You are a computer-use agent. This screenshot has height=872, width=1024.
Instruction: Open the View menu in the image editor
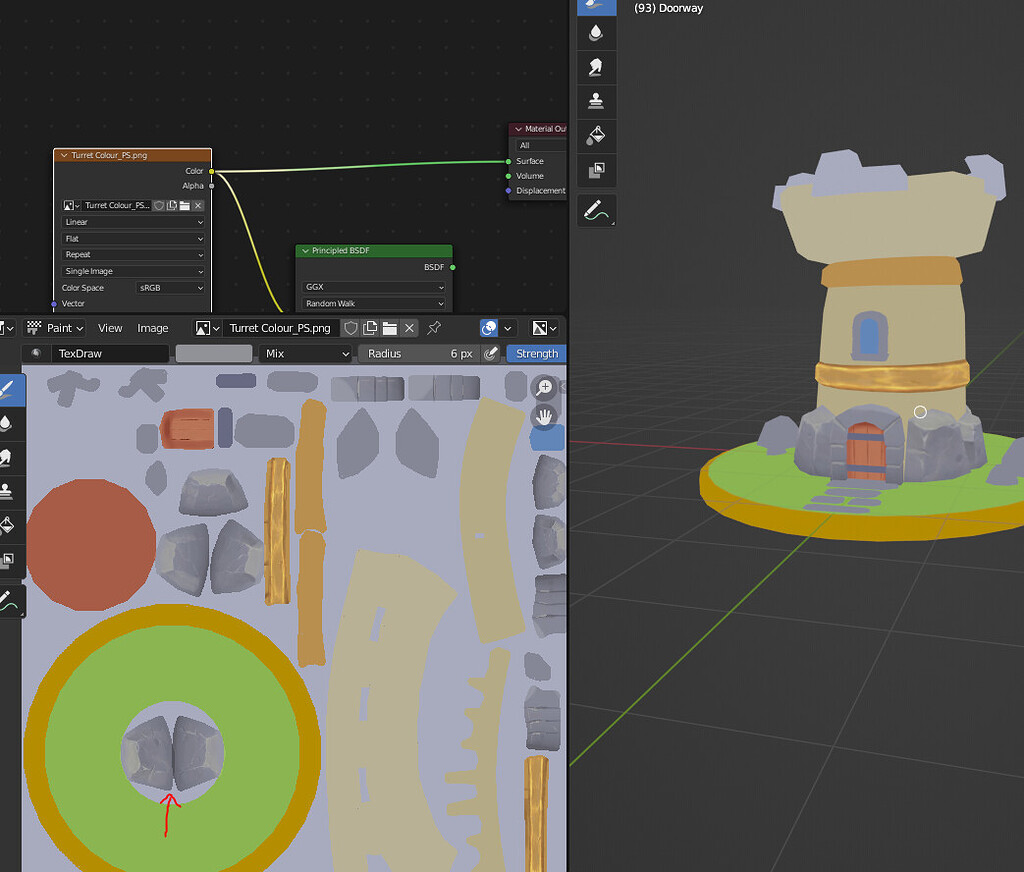pos(110,328)
